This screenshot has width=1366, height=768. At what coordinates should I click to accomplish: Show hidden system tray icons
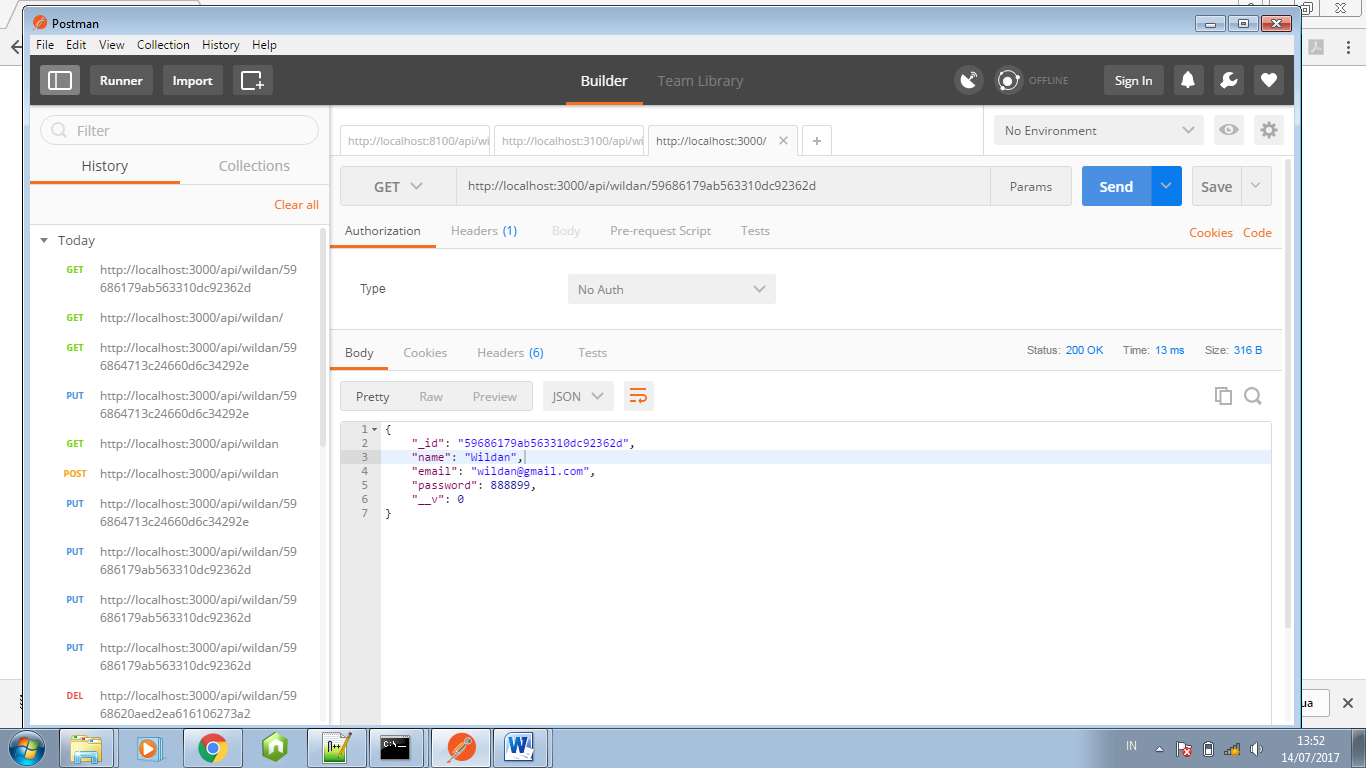(1159, 748)
